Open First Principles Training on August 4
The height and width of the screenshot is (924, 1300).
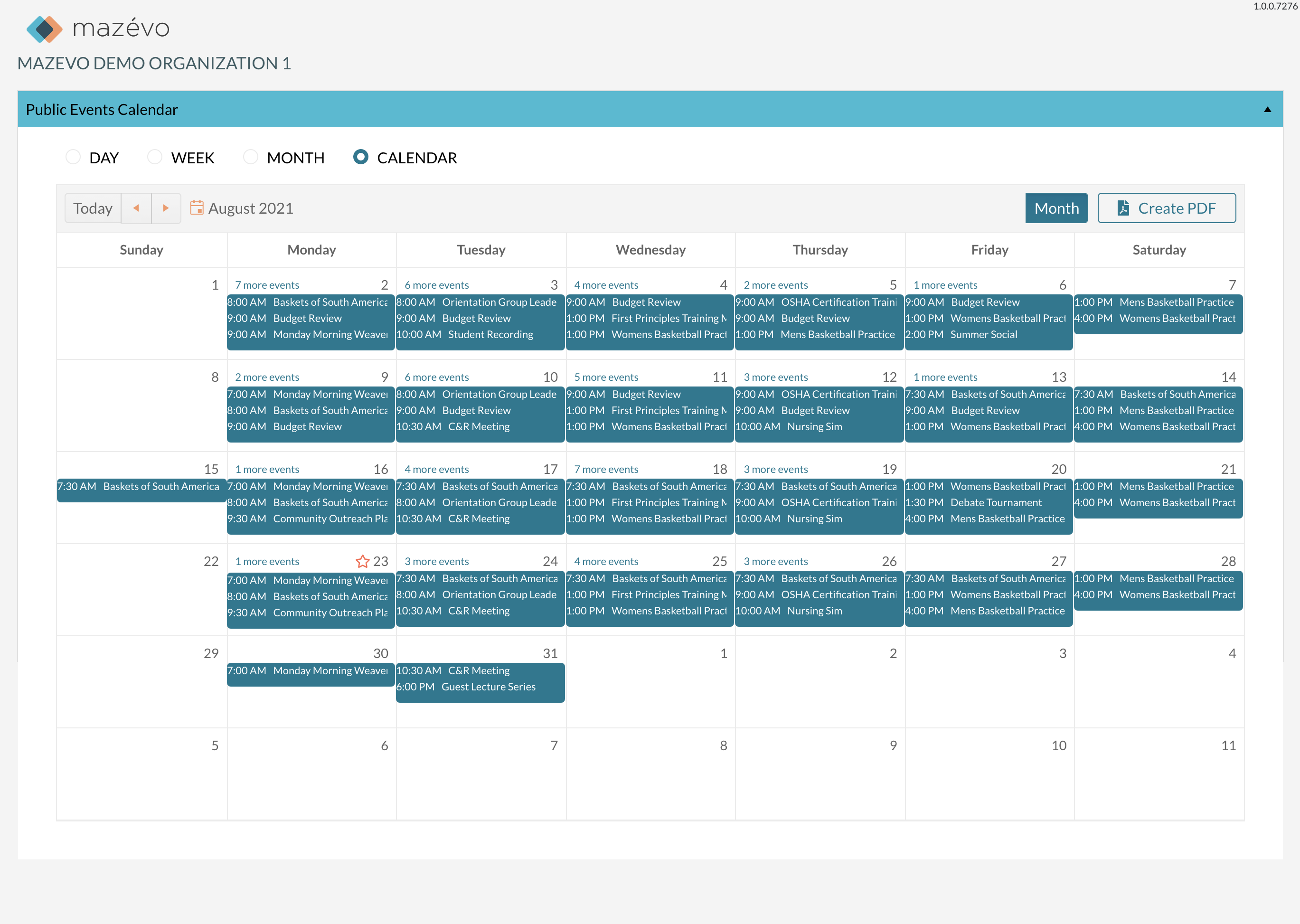649,319
